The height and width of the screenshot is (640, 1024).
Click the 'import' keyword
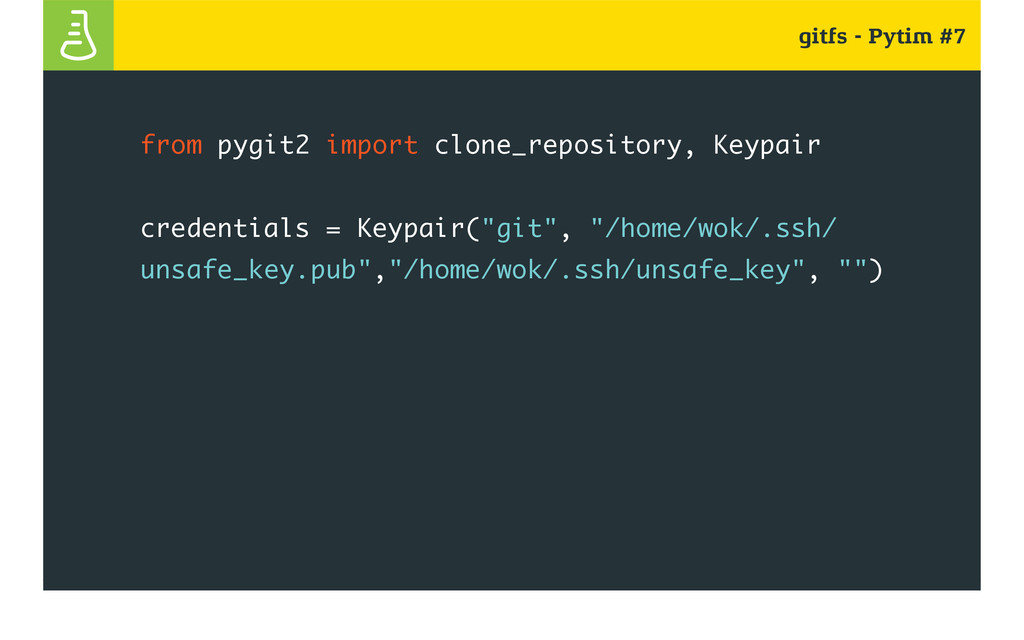(372, 145)
